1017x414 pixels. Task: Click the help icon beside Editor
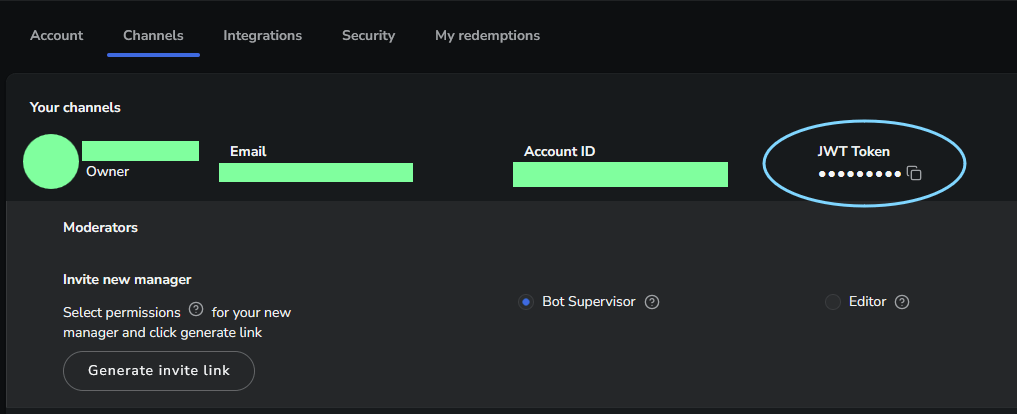[x=902, y=302]
